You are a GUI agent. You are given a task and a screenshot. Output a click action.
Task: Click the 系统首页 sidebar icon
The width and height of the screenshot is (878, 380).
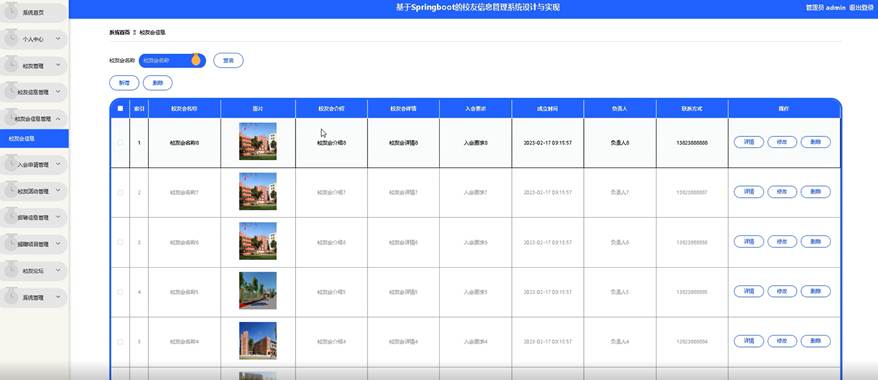click(x=11, y=12)
